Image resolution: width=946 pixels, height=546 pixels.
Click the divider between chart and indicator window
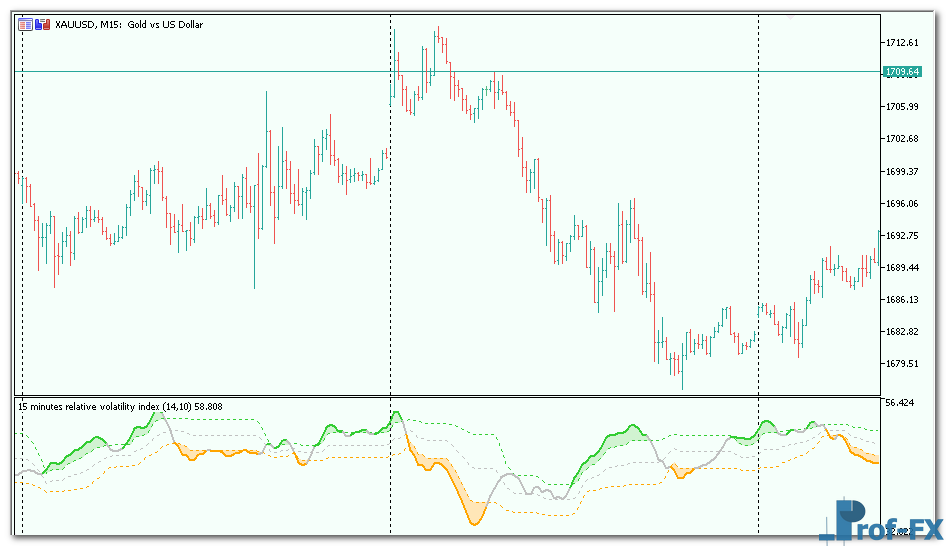(450, 395)
